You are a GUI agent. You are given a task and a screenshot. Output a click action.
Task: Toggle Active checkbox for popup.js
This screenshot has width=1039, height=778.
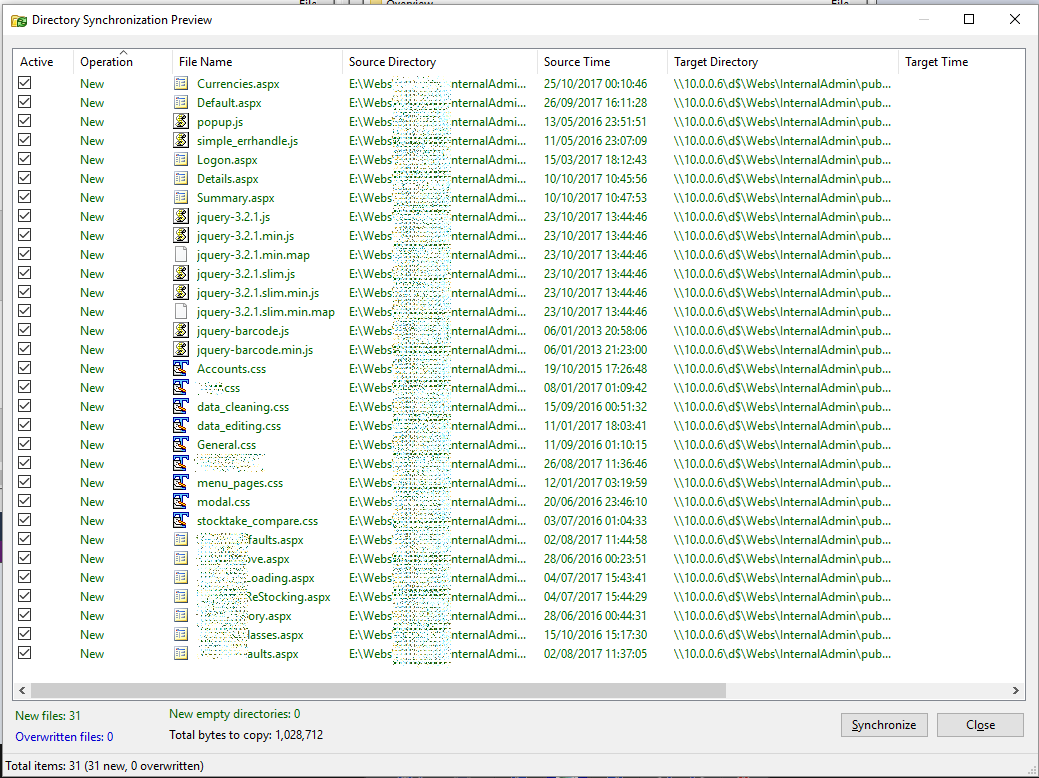(x=25, y=121)
